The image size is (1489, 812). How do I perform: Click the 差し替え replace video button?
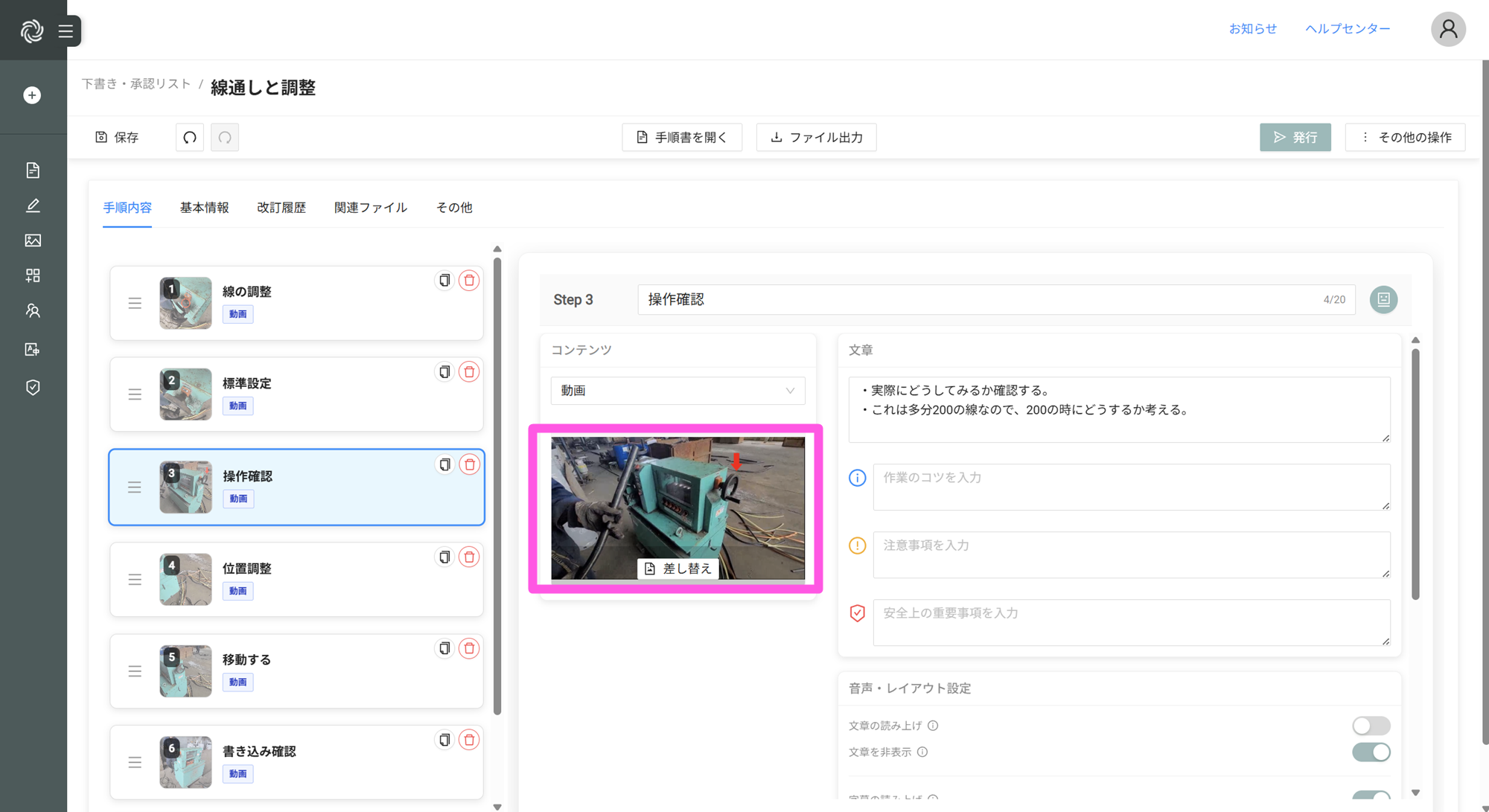tap(677, 569)
